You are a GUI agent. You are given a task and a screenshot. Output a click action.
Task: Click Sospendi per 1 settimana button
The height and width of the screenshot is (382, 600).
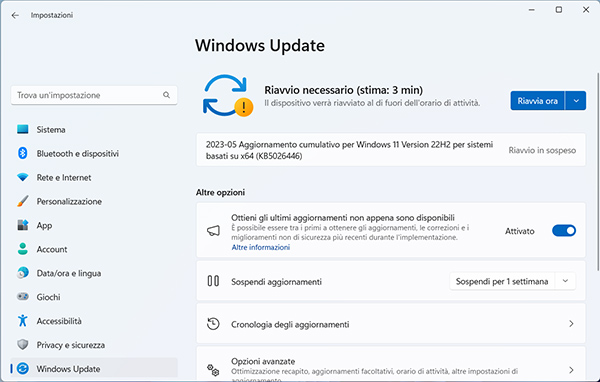(502, 281)
